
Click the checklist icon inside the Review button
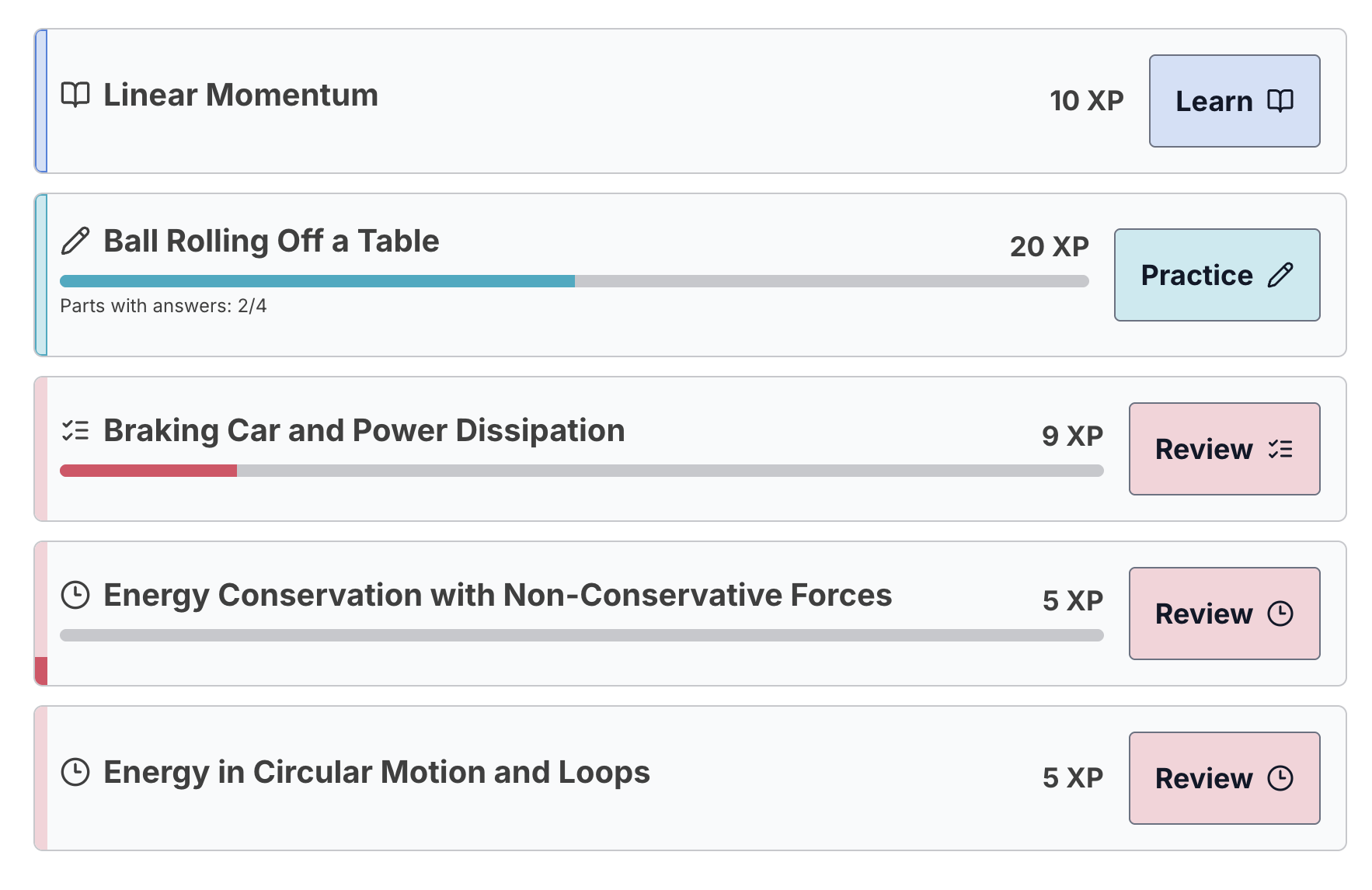click(x=1282, y=449)
